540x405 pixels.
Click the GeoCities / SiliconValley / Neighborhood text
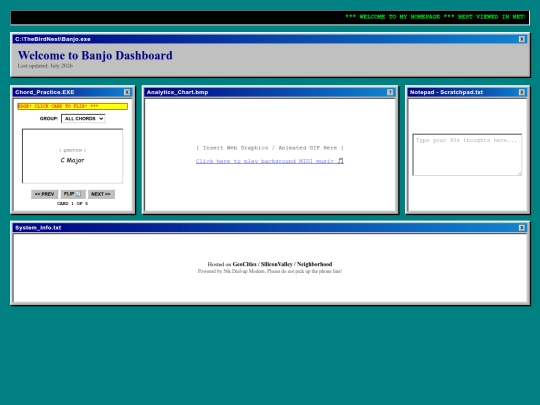coord(282,264)
